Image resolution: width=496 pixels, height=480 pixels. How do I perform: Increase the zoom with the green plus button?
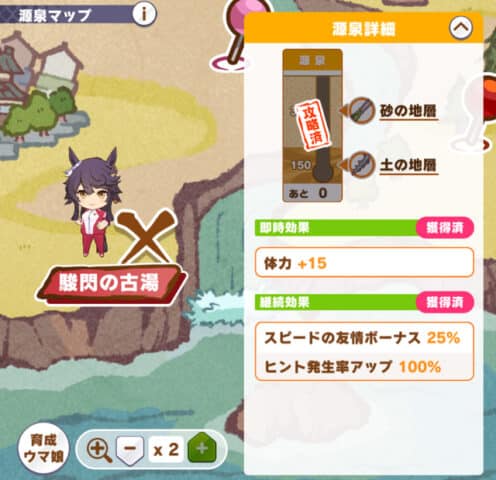coord(202,449)
